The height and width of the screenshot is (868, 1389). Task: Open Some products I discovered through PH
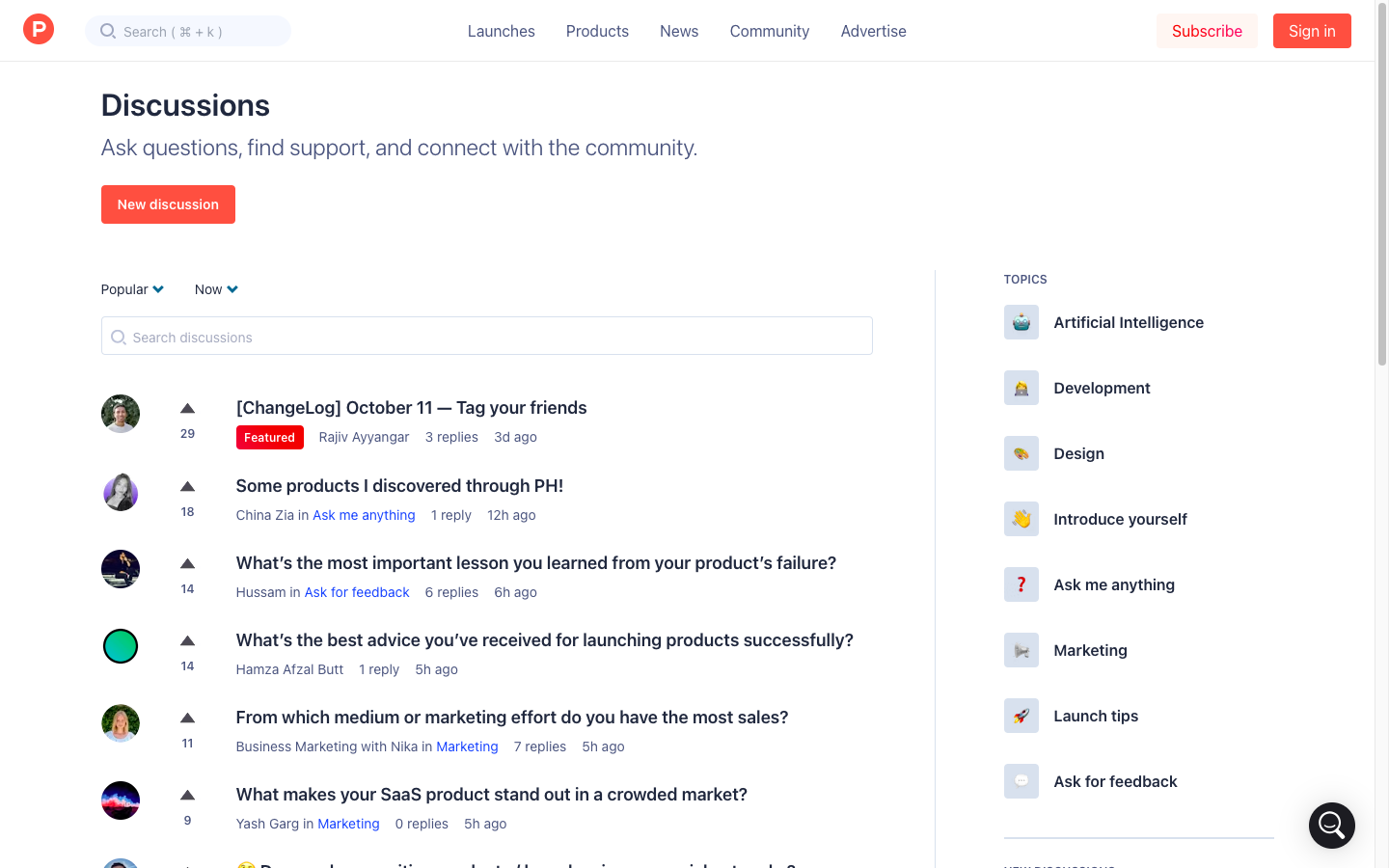(x=399, y=486)
